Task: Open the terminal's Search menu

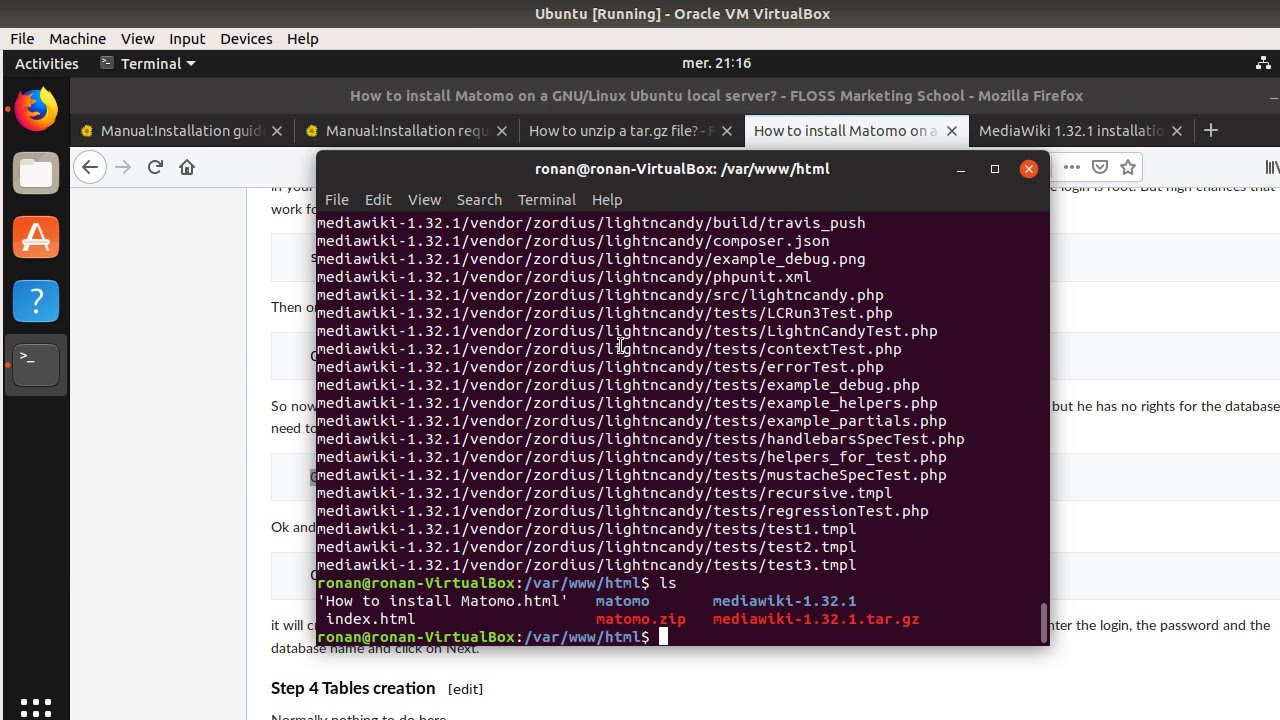Action: pos(479,200)
